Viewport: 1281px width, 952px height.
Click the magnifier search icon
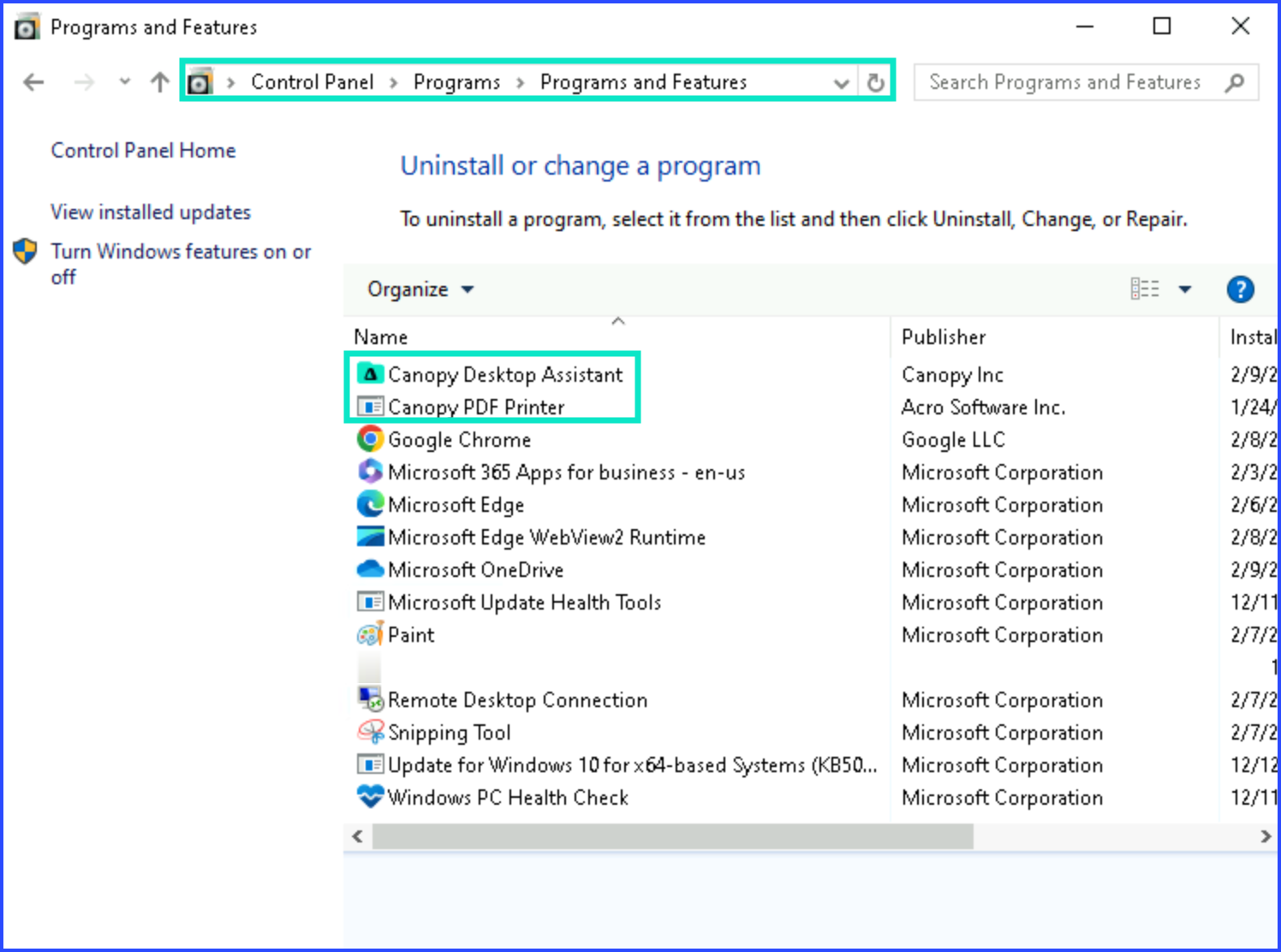click(1234, 82)
